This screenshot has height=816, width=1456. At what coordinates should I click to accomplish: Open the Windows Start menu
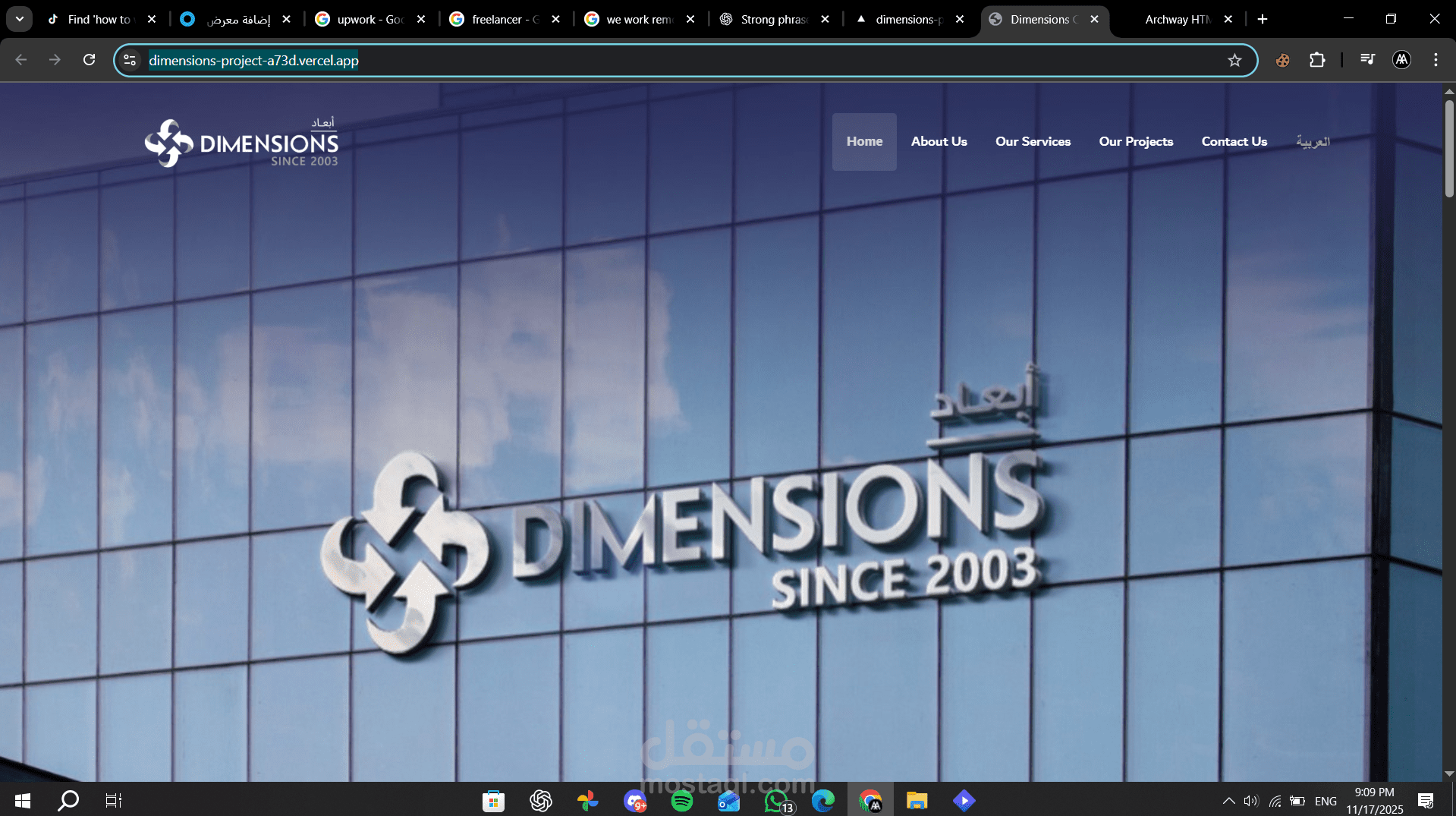click(23, 800)
